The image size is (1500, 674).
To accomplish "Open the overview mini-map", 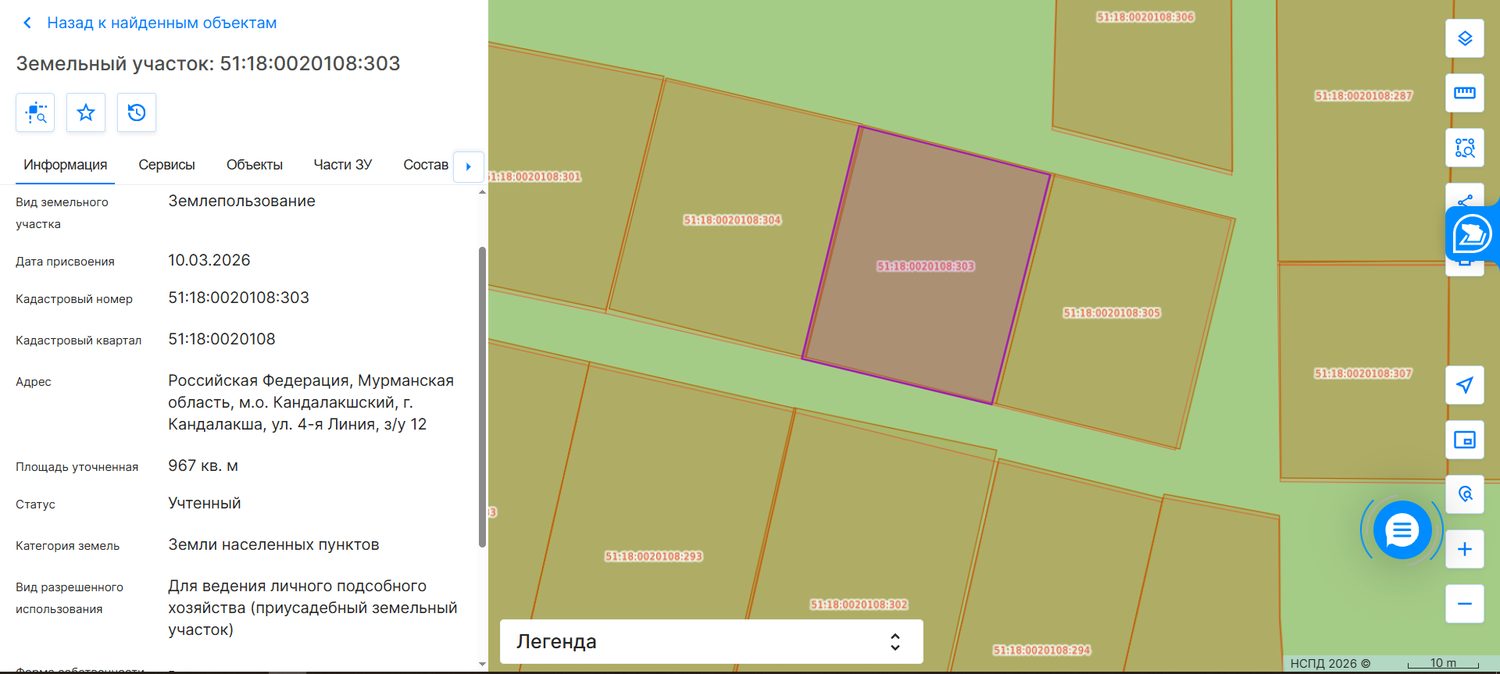I will [1465, 440].
